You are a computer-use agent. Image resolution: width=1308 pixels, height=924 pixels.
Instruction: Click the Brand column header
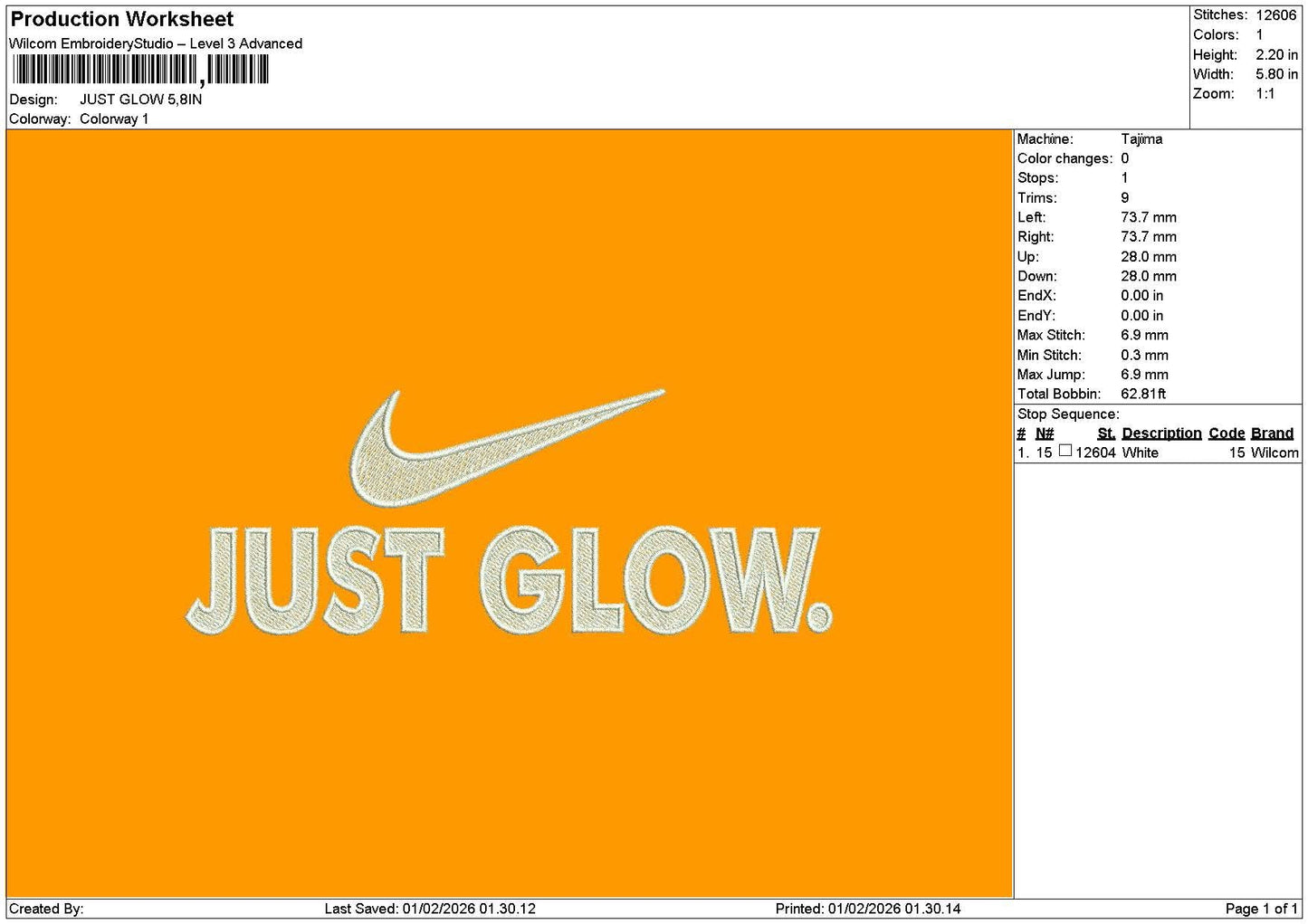pos(1272,433)
